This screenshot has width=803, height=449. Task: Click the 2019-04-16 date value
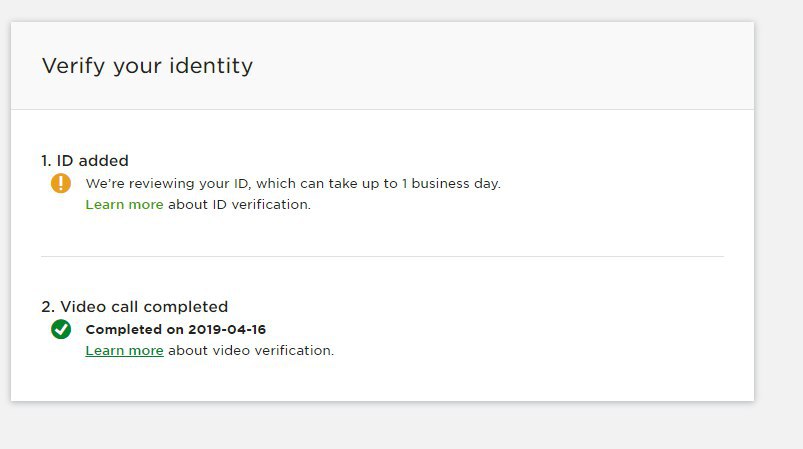(x=227, y=329)
